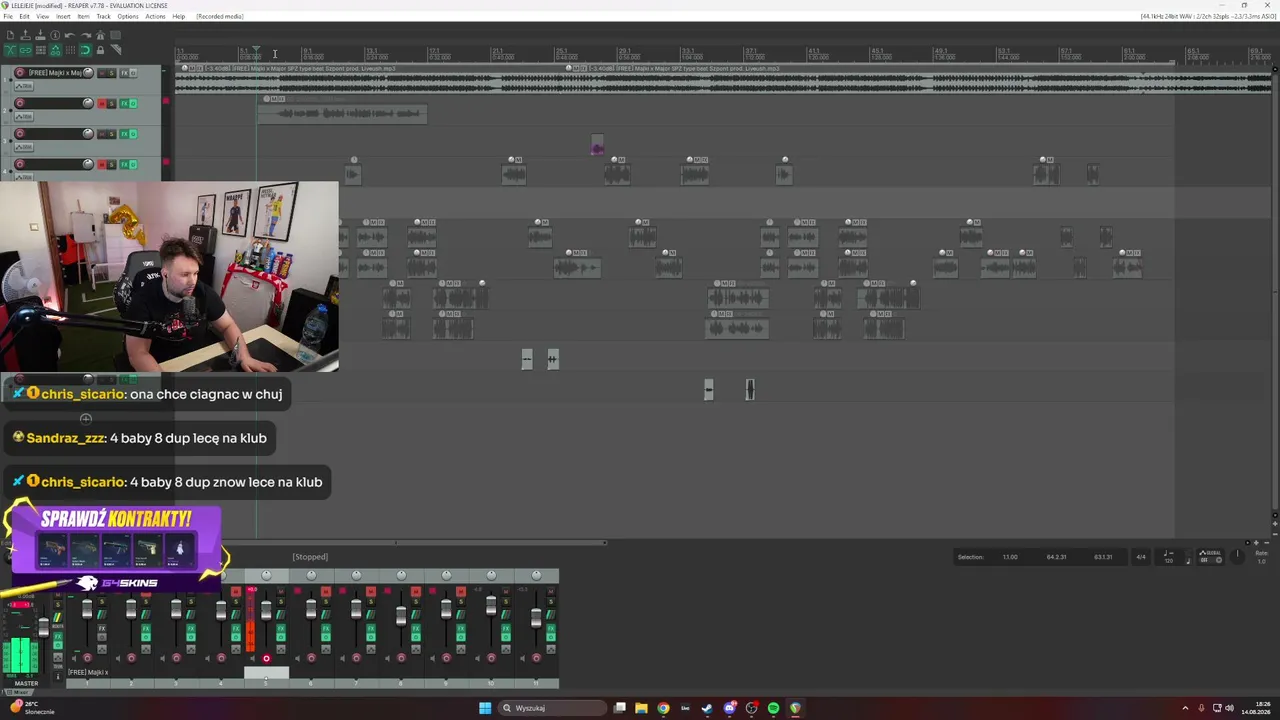Solo mixer track 10
The image size is (1280, 720).
(506, 600)
